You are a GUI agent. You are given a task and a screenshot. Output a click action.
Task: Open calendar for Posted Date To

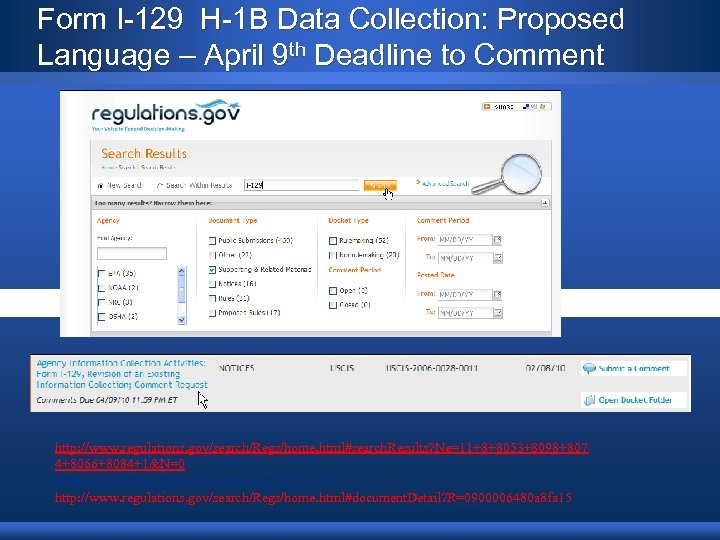point(498,313)
